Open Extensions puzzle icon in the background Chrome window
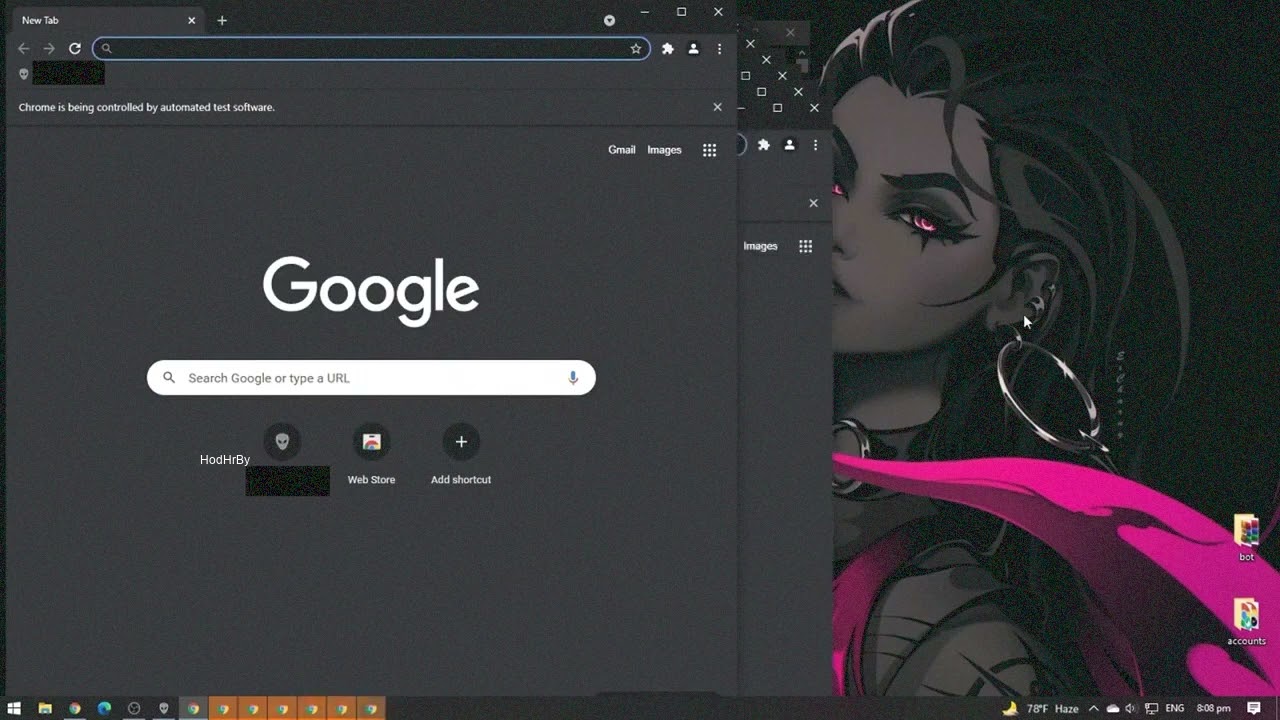This screenshot has height=720, width=1280. pos(764,145)
